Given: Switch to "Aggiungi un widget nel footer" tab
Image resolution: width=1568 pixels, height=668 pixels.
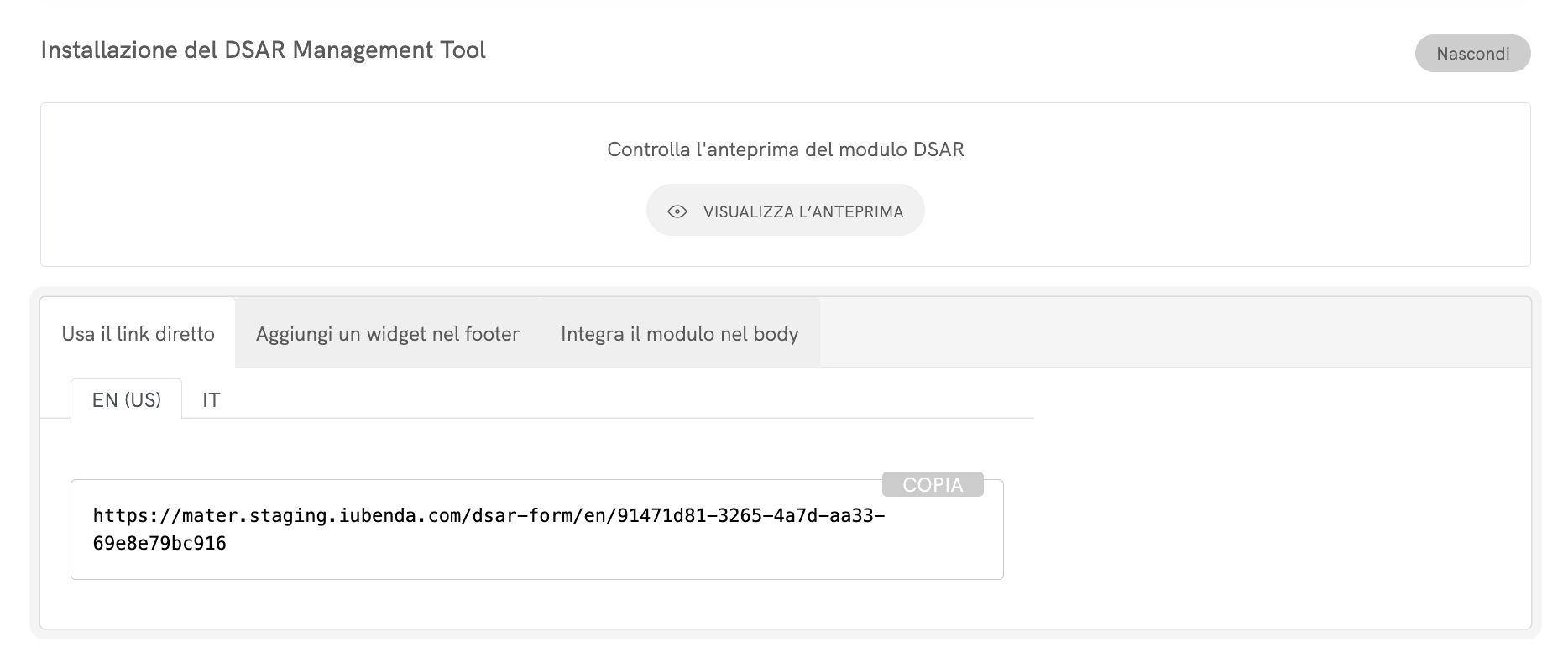Looking at the screenshot, I should click(x=387, y=334).
